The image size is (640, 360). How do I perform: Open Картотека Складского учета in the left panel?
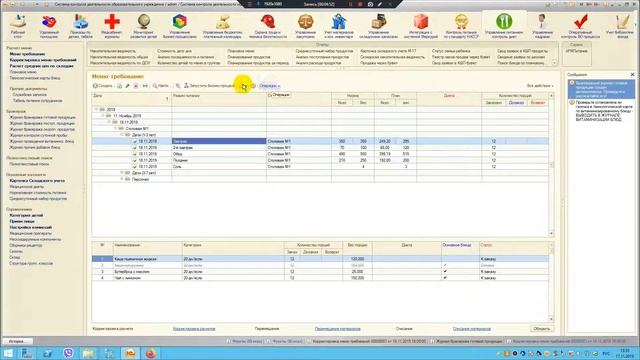(x=37, y=180)
